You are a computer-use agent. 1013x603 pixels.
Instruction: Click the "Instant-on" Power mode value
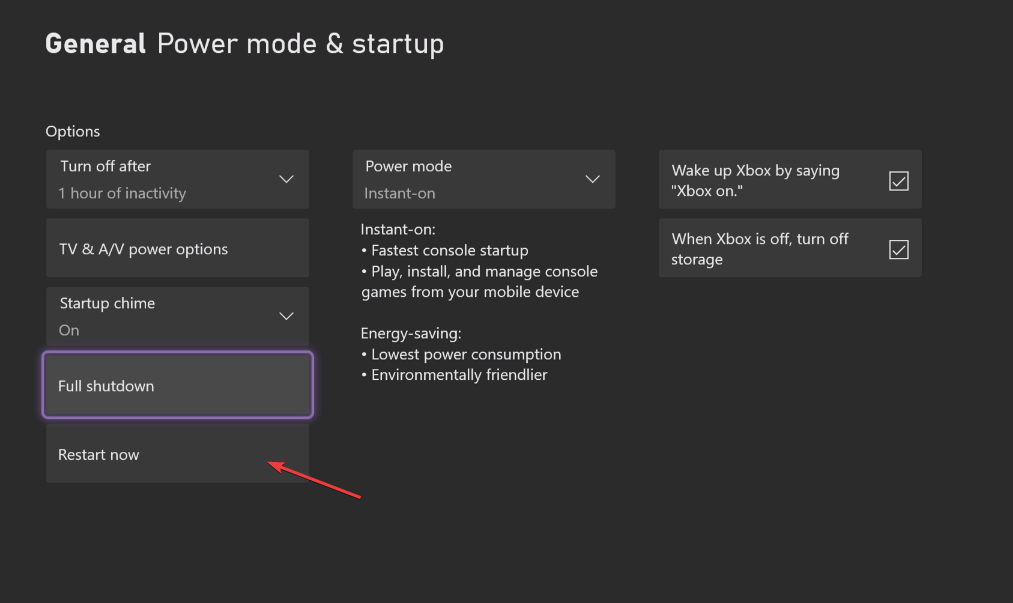[x=400, y=193]
